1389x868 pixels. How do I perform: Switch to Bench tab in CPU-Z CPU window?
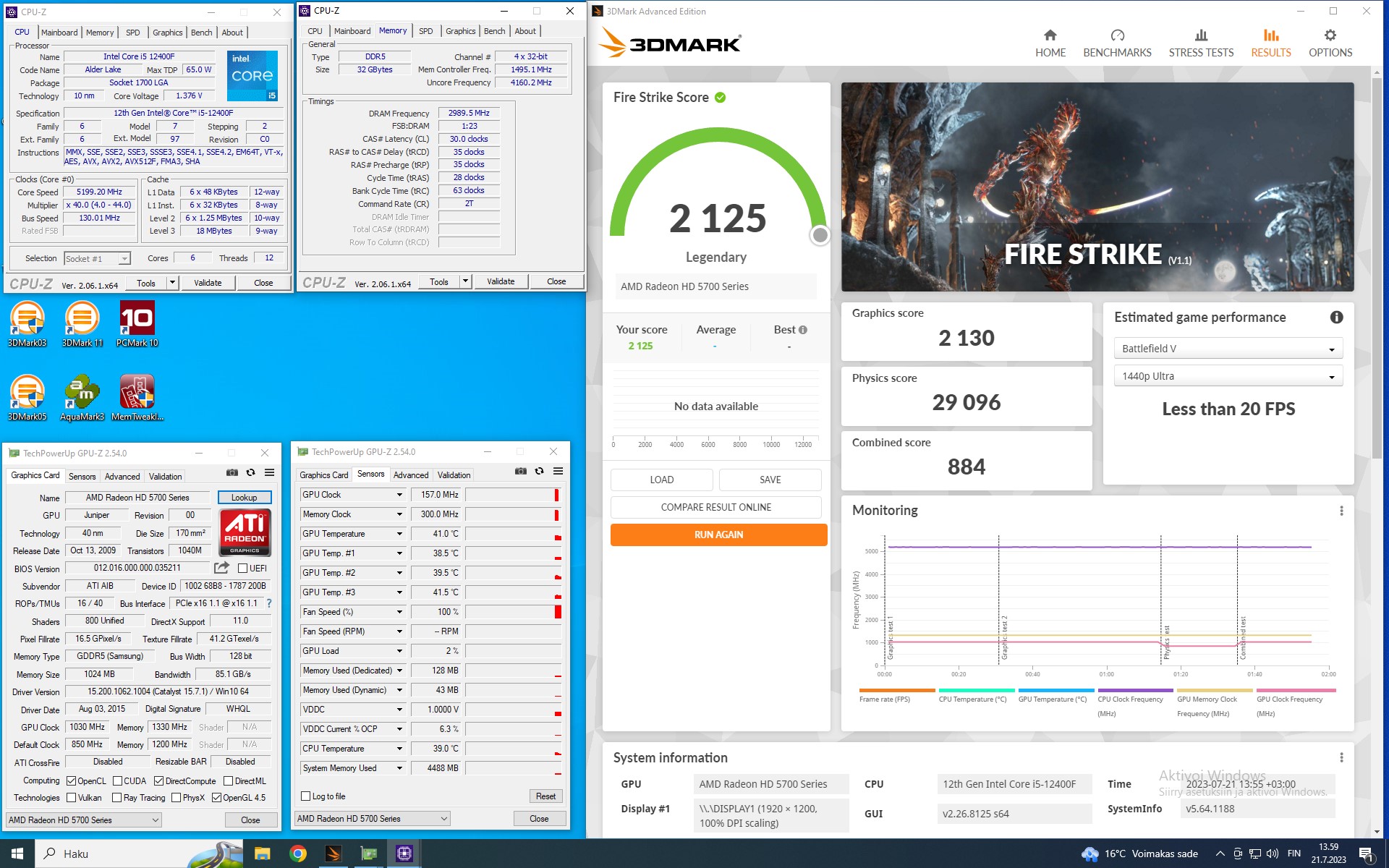[x=201, y=33]
